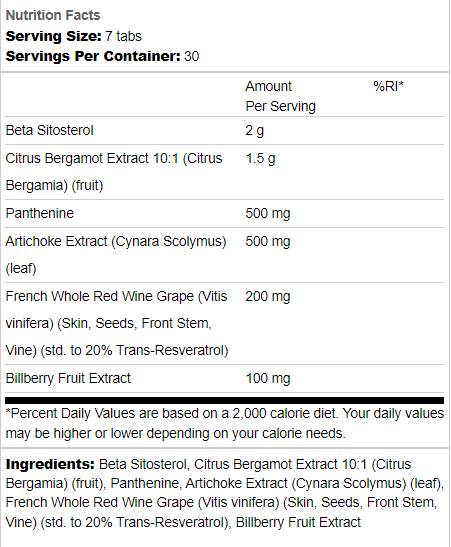Click the Panthenine 500 mg amount
Image resolution: width=451 pixels, height=547 pixels.
(268, 213)
